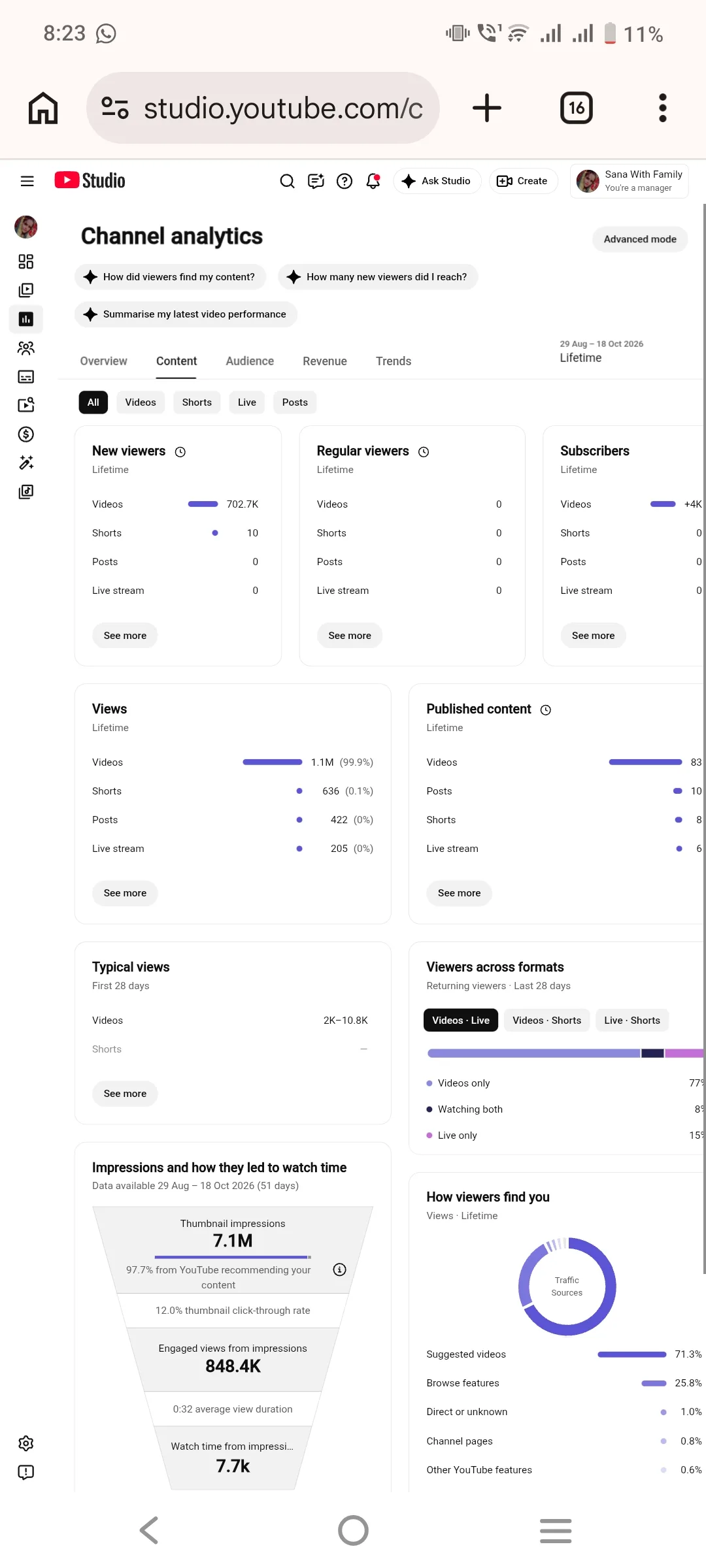The image size is (706, 1568).
Task: Expand New viewers with See more
Action: (x=125, y=636)
